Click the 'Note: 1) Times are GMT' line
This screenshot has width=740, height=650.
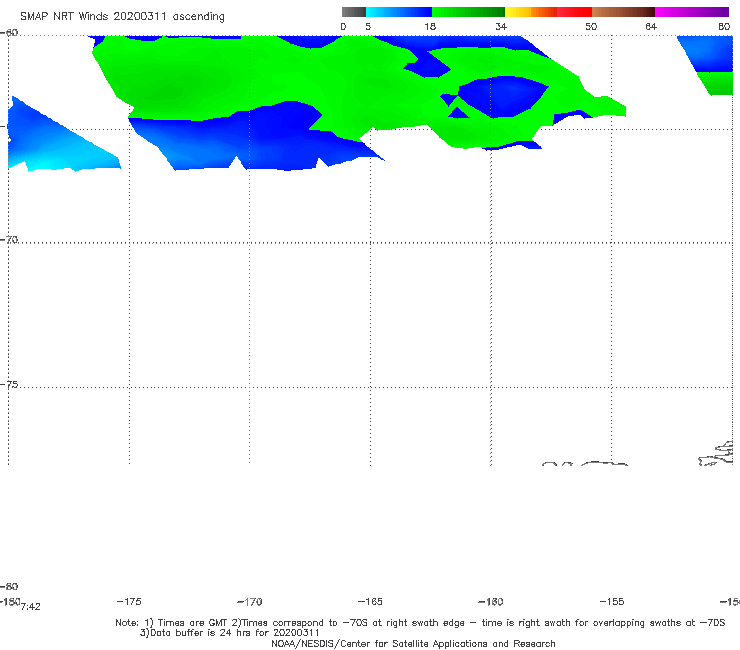[x=420, y=623]
